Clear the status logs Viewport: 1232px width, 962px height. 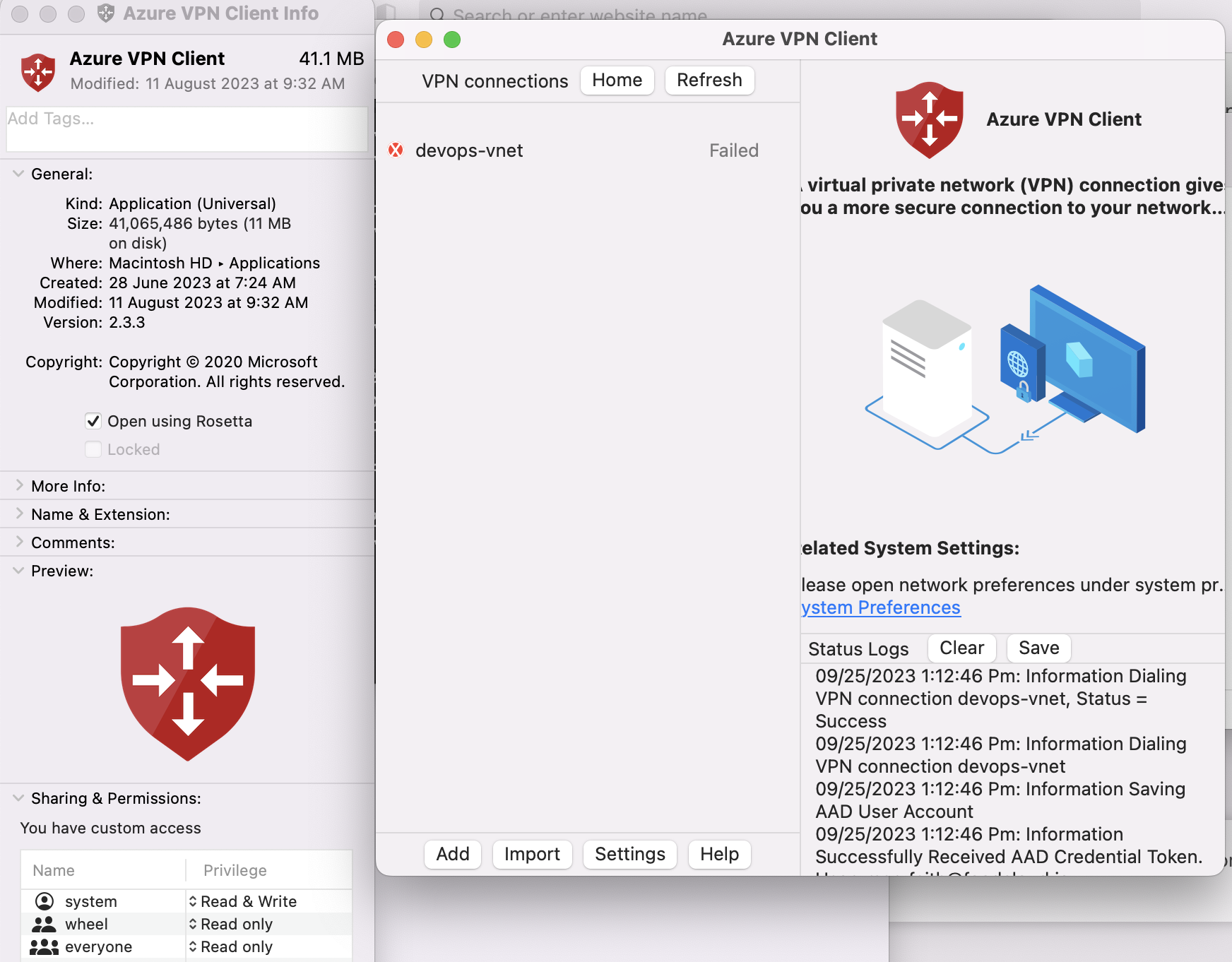[961, 648]
